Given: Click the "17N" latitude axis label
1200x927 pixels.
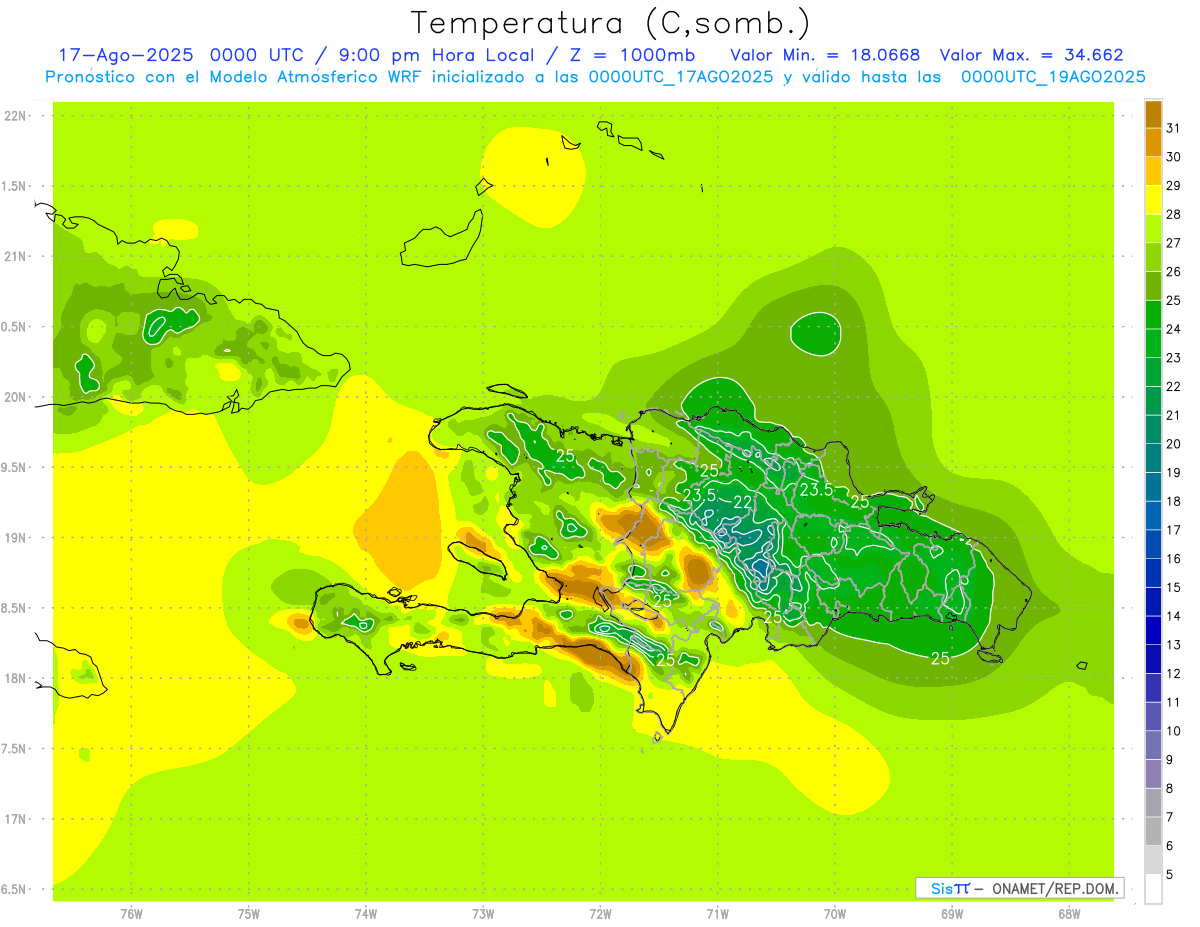Looking at the screenshot, I should (x=17, y=819).
